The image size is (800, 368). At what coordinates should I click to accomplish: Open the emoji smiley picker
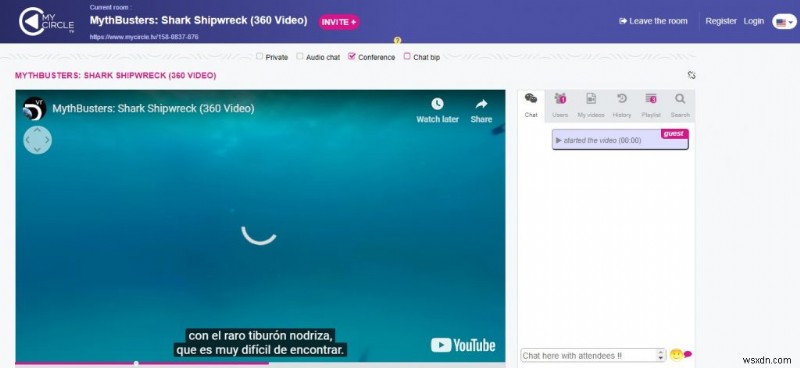[676, 355]
